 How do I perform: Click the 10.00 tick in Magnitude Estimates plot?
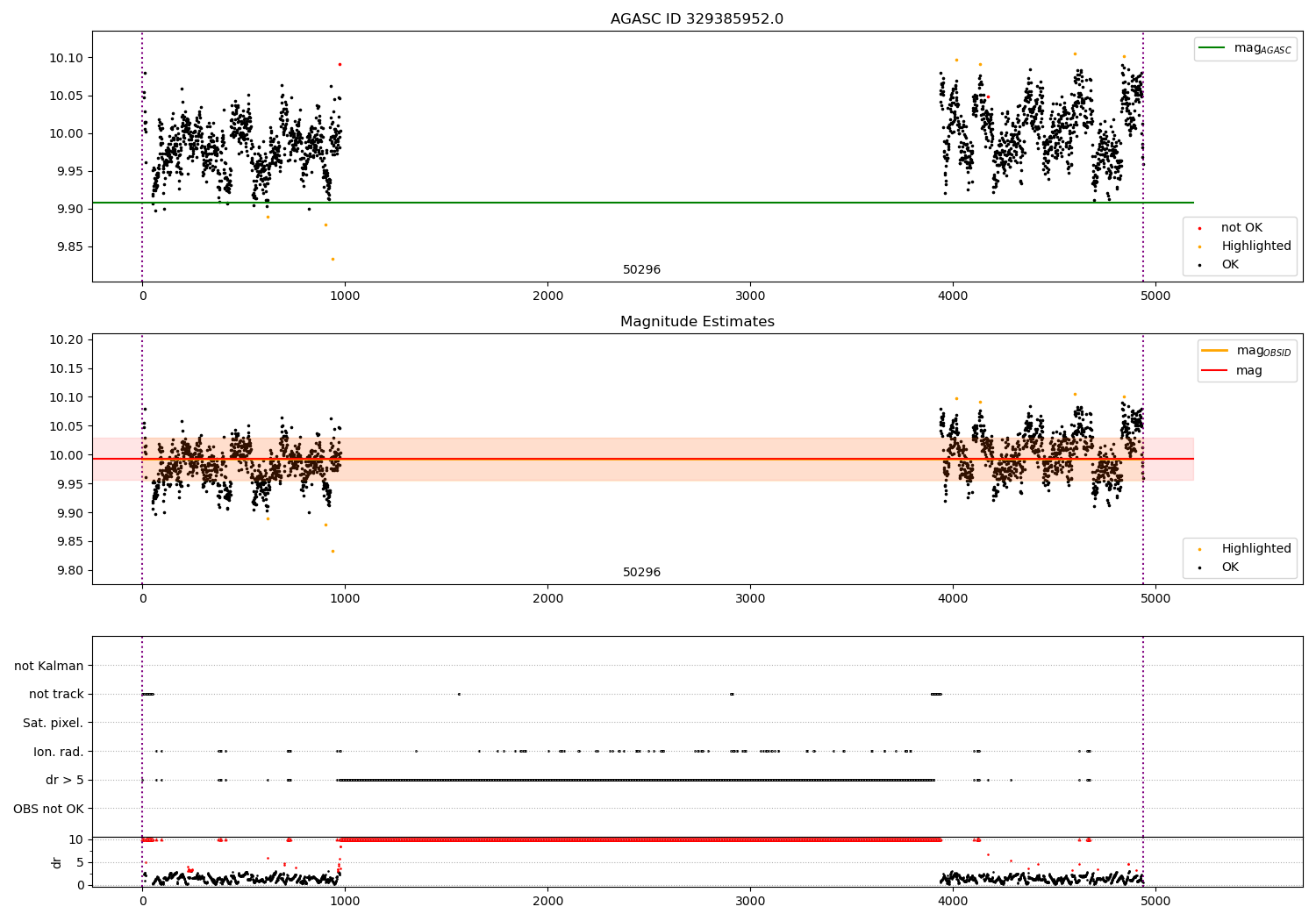67,455
